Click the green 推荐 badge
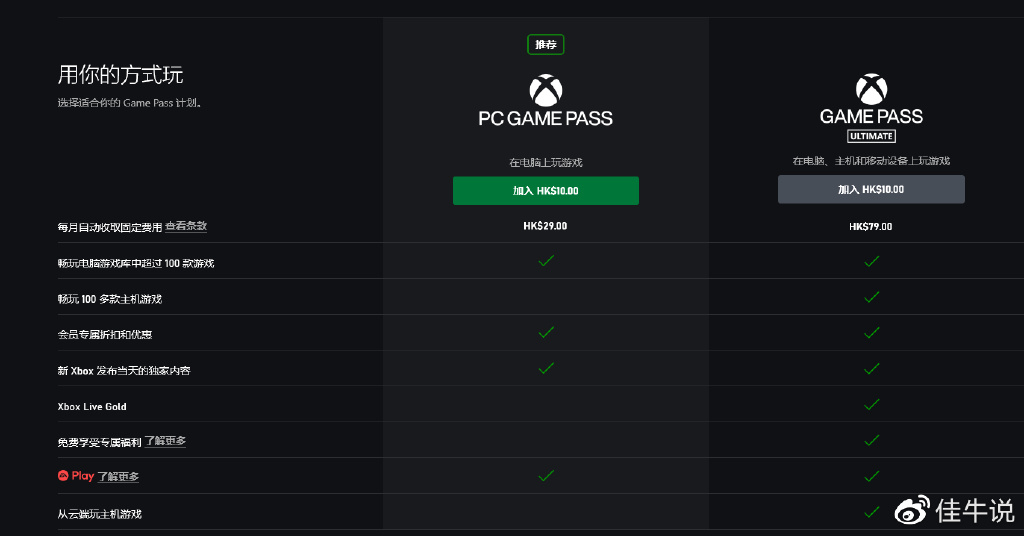Screen dimensions: 1024x536 pyautogui.click(x=545, y=44)
